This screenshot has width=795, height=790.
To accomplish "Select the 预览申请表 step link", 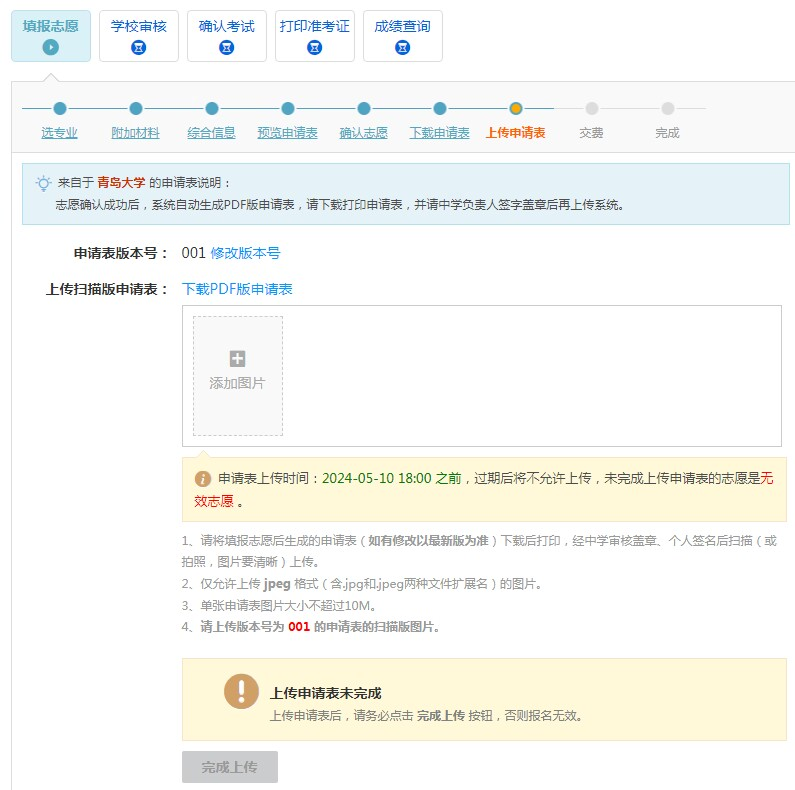I will [x=287, y=133].
